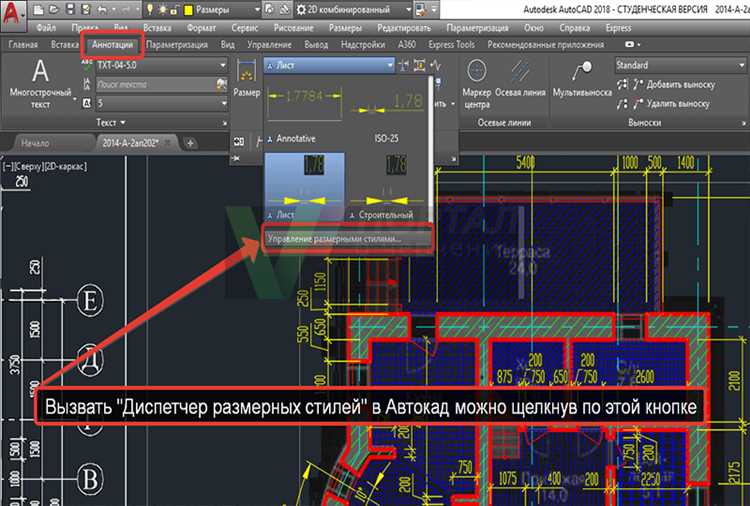Click the Поиск текста search field

(155, 85)
